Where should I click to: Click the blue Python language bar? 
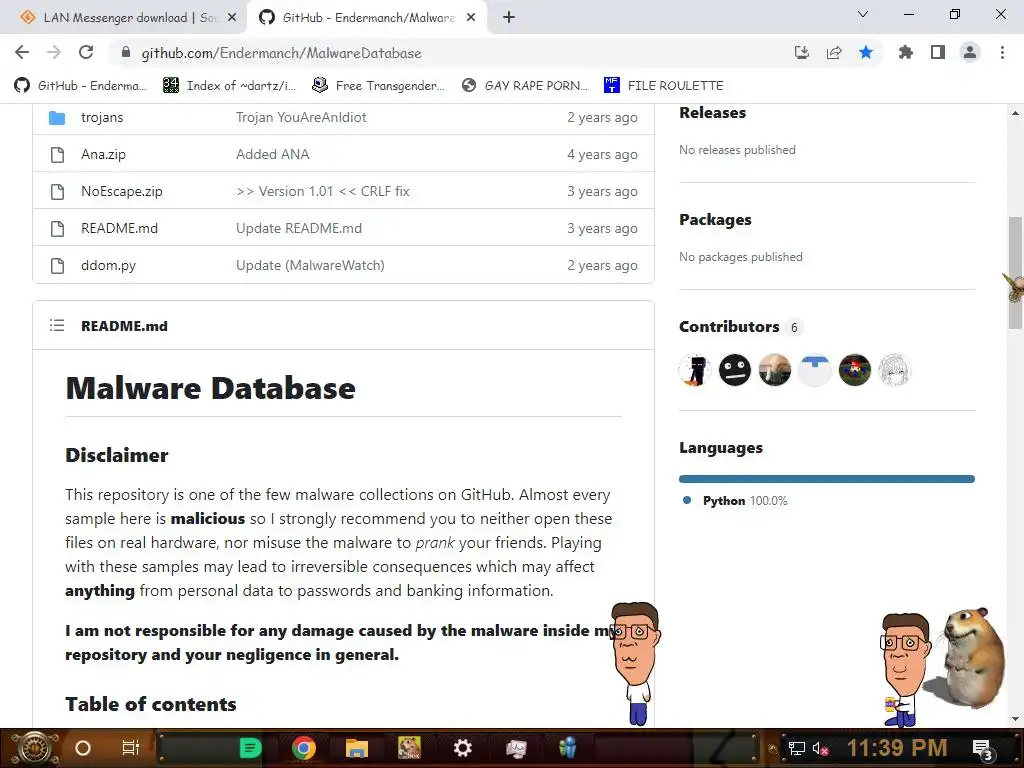[827, 479]
